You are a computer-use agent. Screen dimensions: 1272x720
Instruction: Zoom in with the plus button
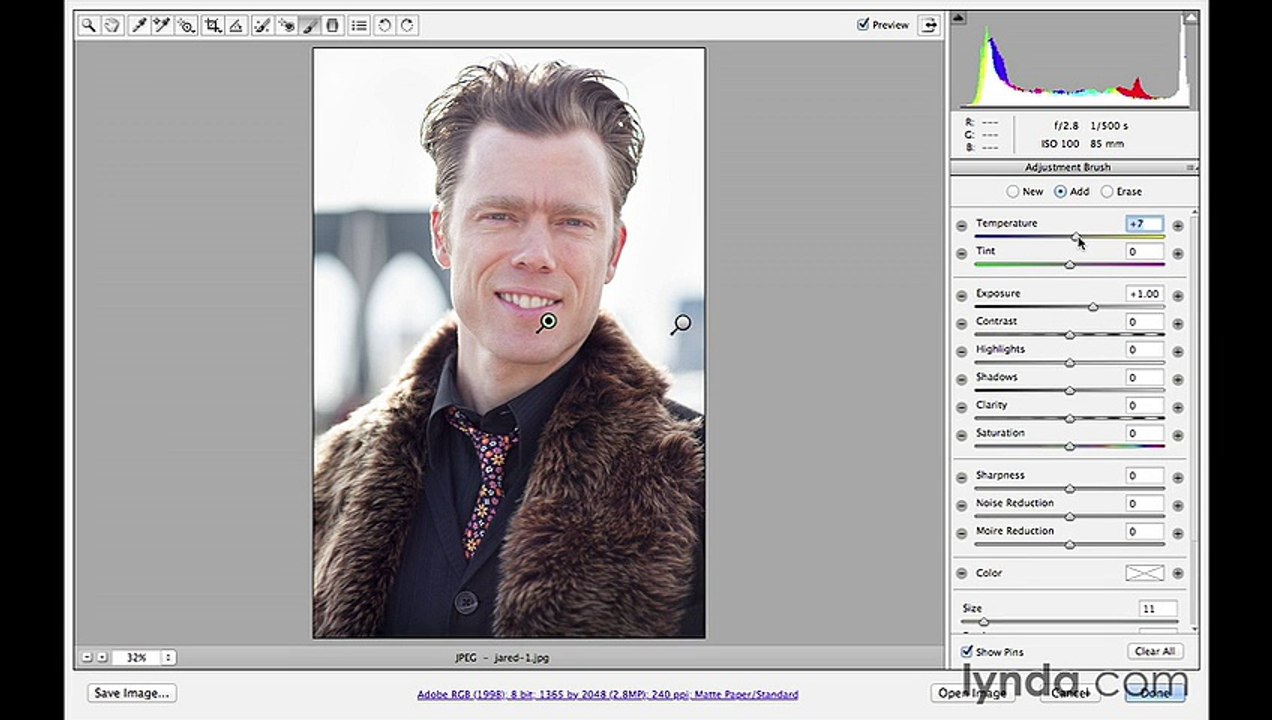point(102,657)
